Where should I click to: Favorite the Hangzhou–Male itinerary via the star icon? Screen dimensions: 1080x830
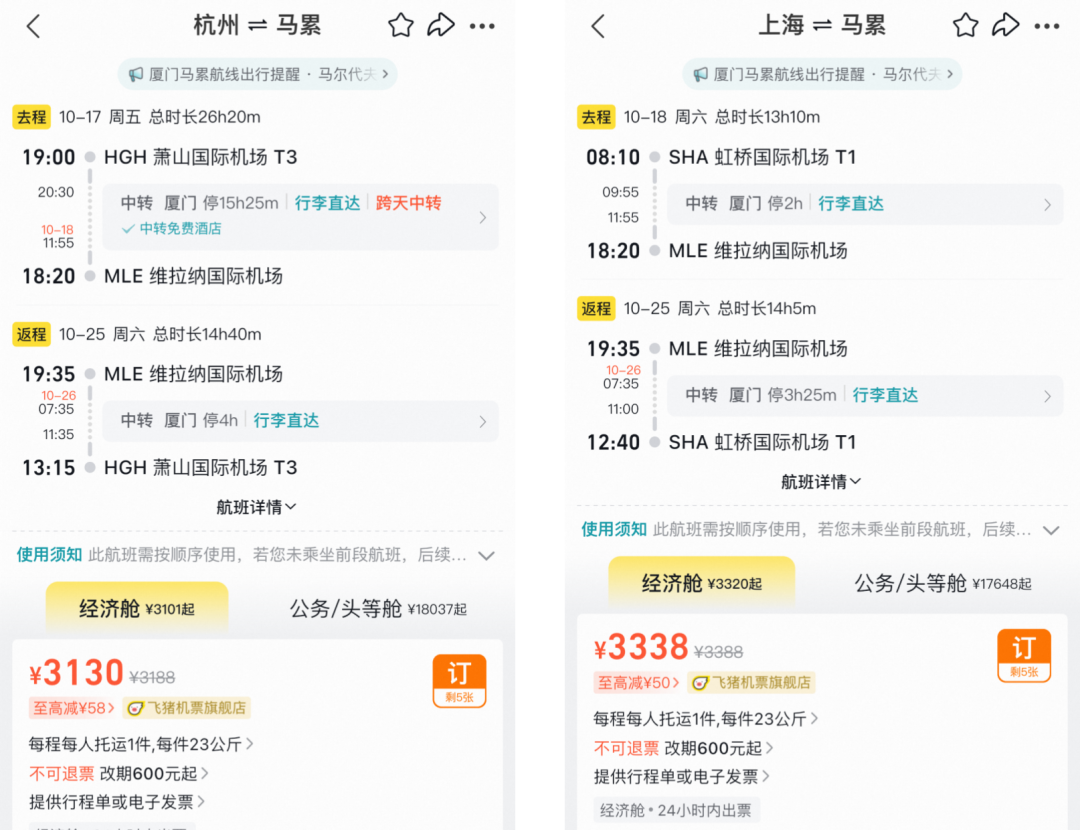[400, 26]
